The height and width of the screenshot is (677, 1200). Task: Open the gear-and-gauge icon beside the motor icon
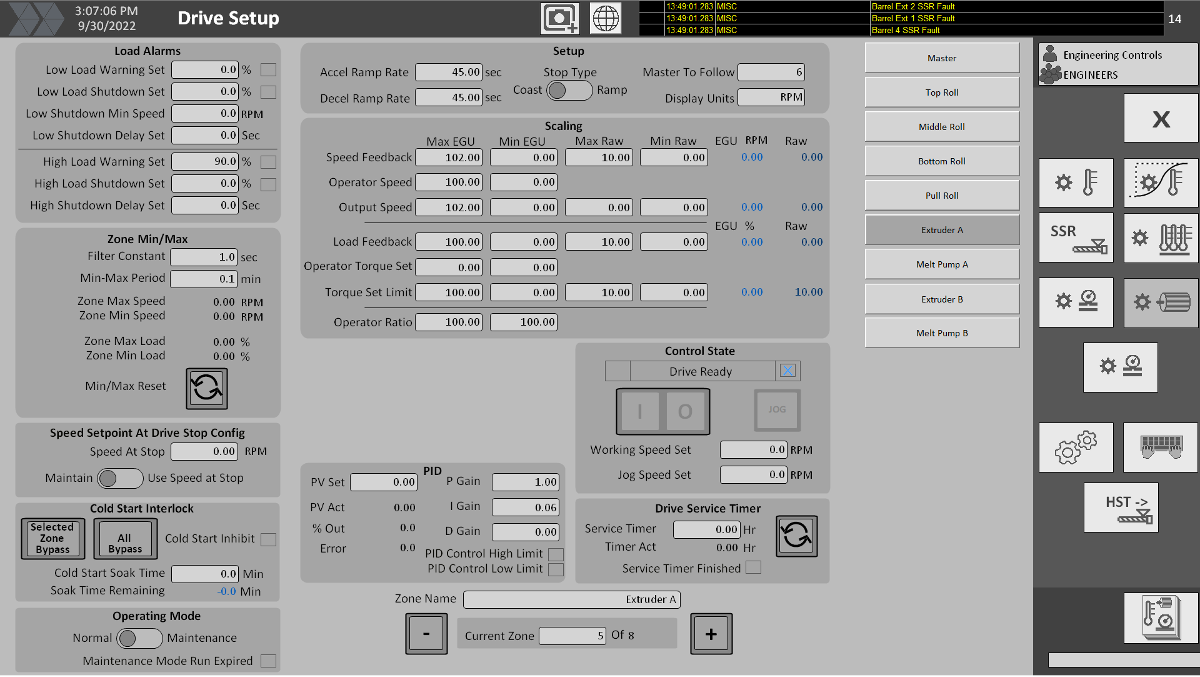pyautogui.click(x=1076, y=302)
